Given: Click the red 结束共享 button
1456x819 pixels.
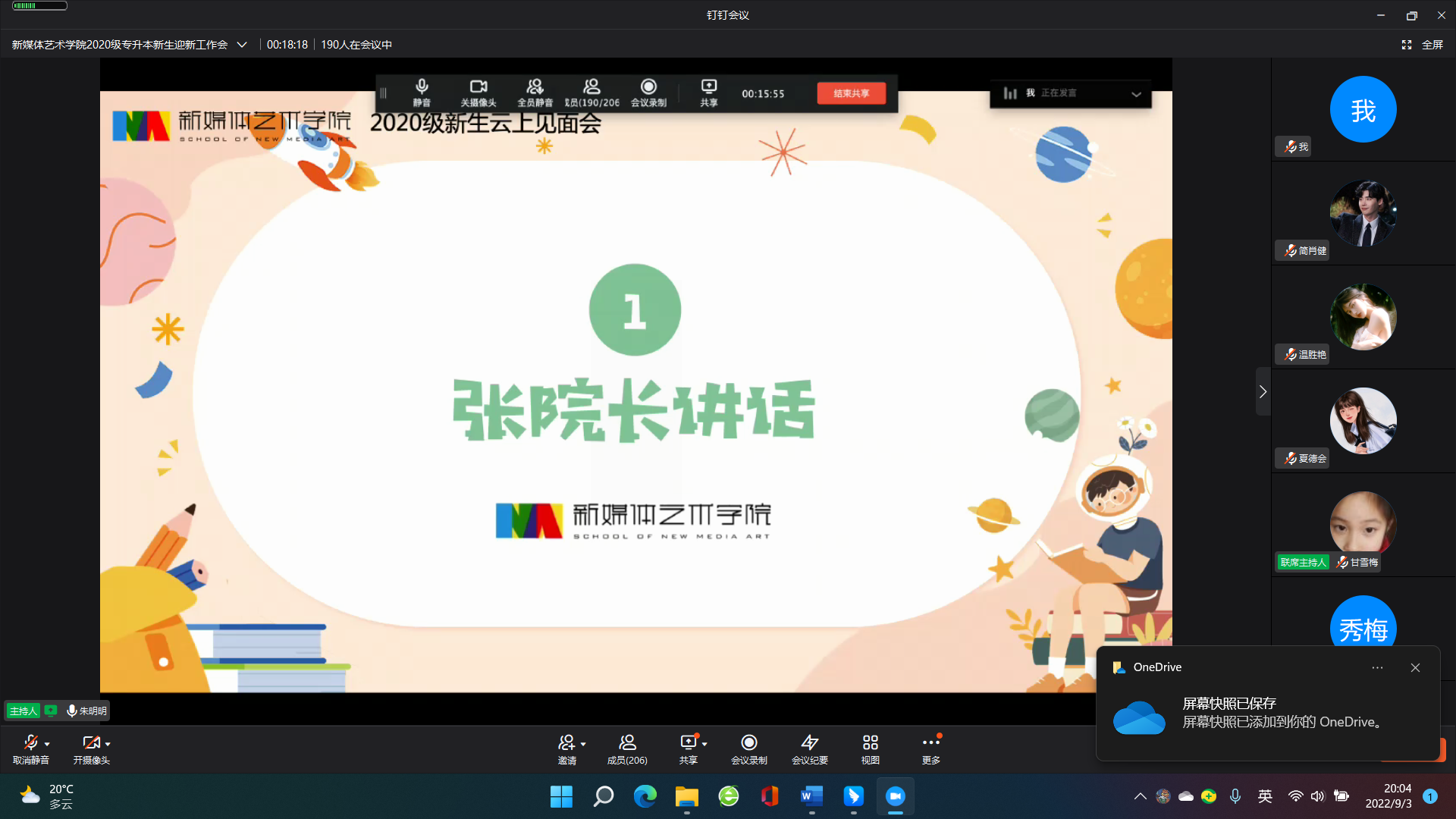Looking at the screenshot, I should pos(851,93).
